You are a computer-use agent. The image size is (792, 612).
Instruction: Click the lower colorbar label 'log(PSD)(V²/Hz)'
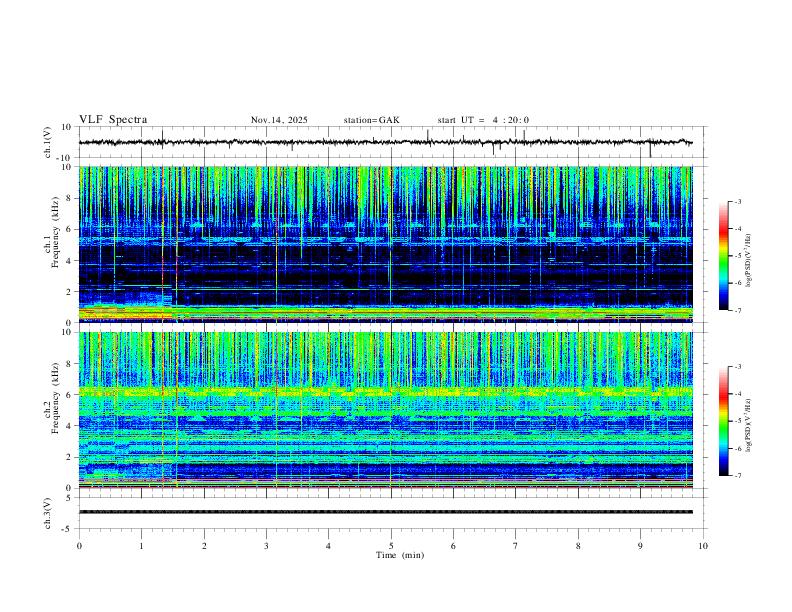point(748,425)
